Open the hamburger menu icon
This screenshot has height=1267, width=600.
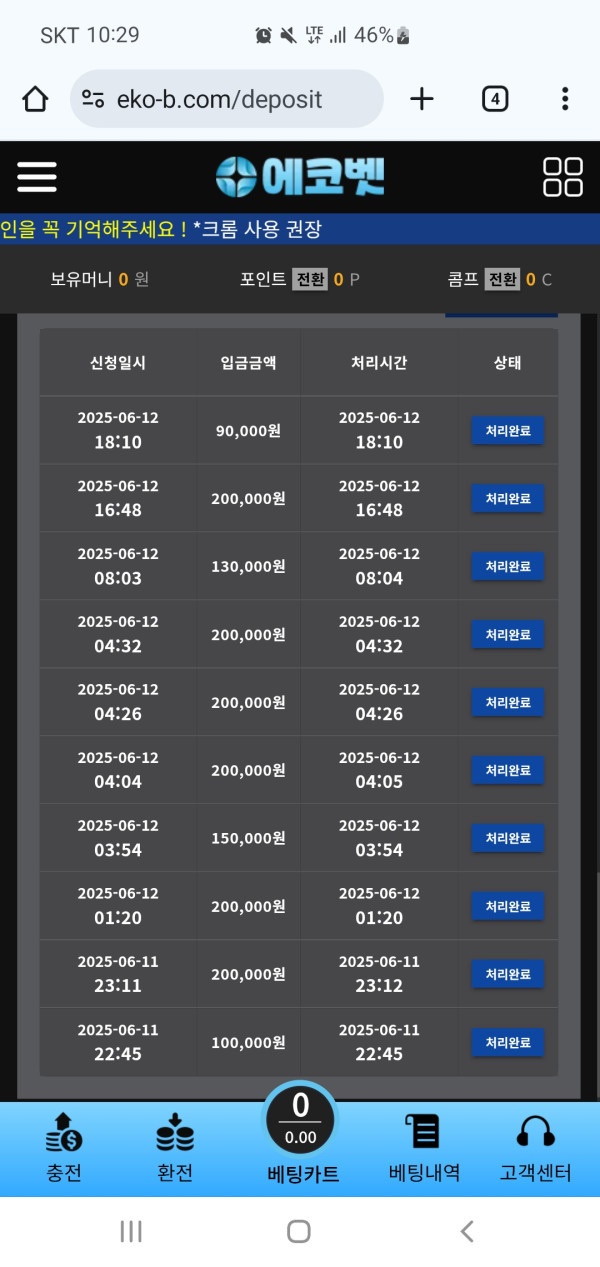coord(37,177)
